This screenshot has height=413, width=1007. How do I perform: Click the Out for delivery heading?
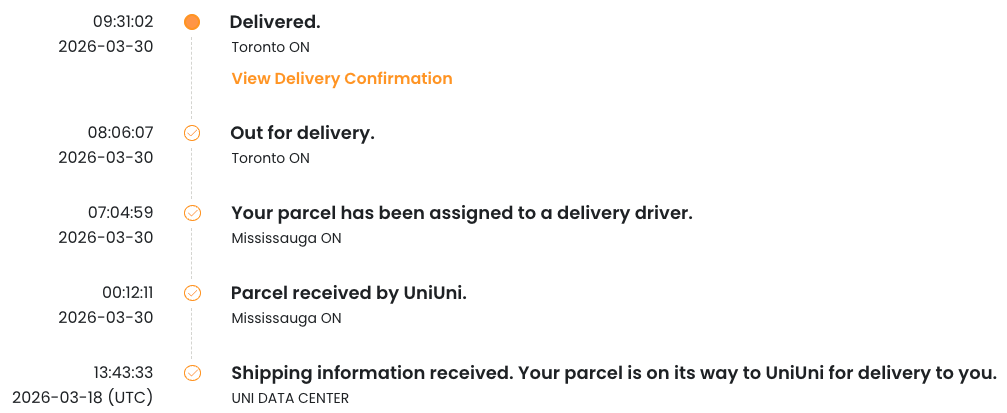pos(302,133)
